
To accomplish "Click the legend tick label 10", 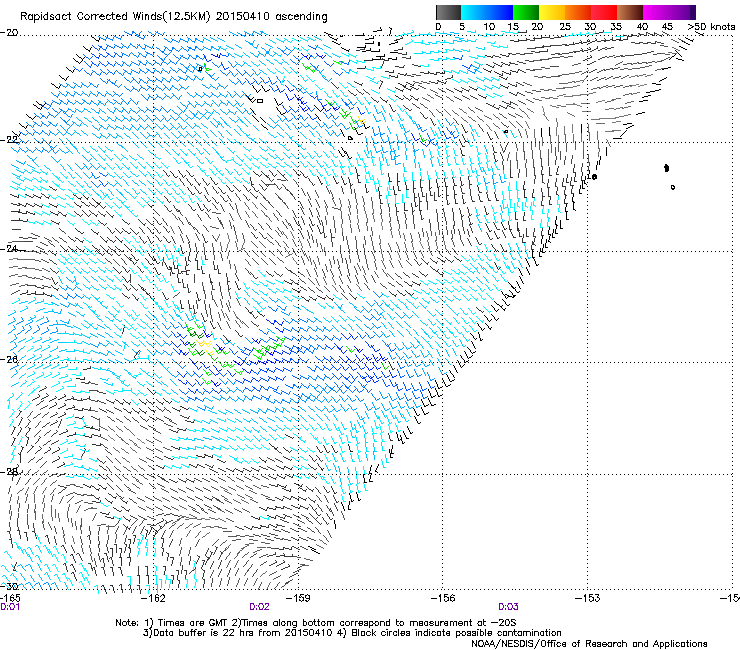I will click(489, 27).
